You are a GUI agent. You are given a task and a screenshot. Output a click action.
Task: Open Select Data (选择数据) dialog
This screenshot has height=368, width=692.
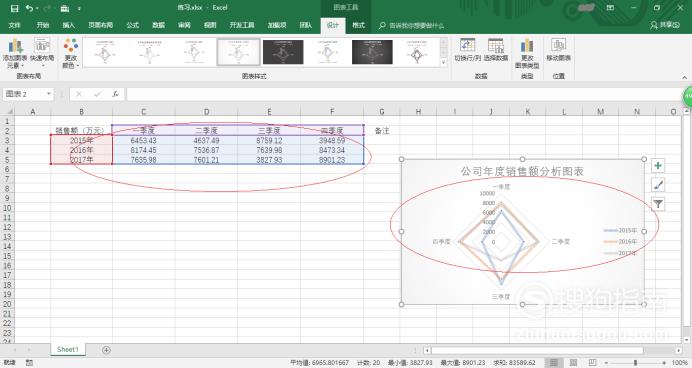(496, 49)
